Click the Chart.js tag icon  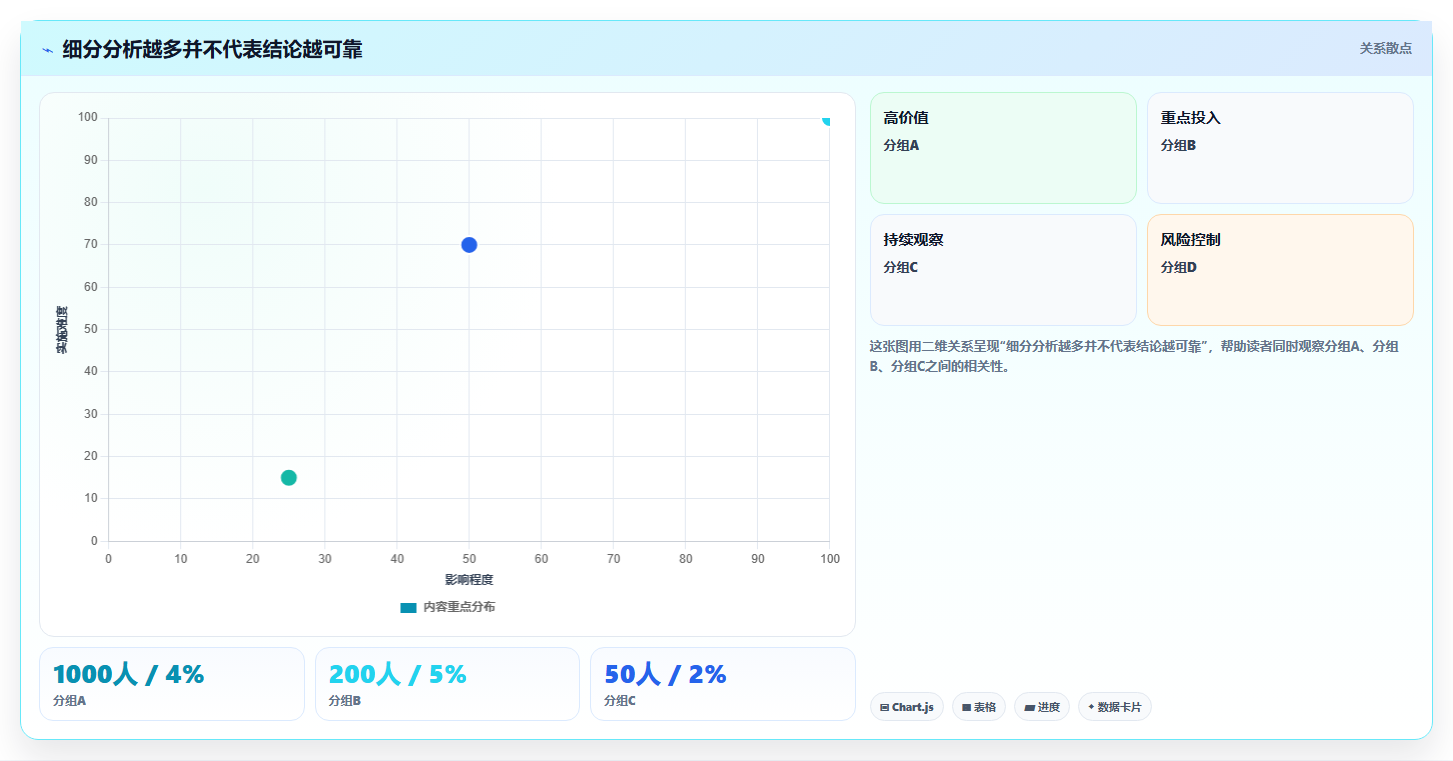tap(885, 707)
